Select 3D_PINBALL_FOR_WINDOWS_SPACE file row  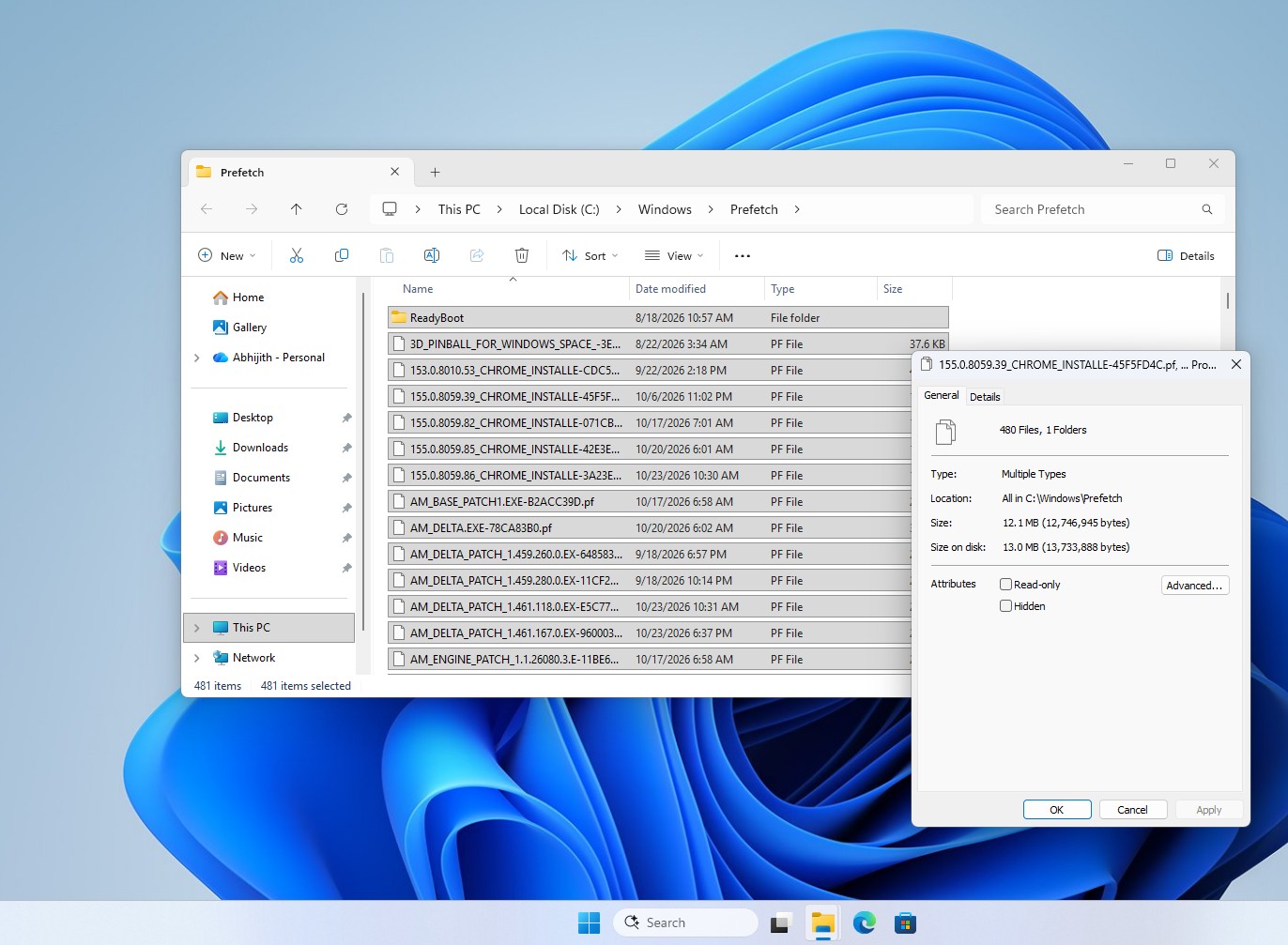coord(667,344)
